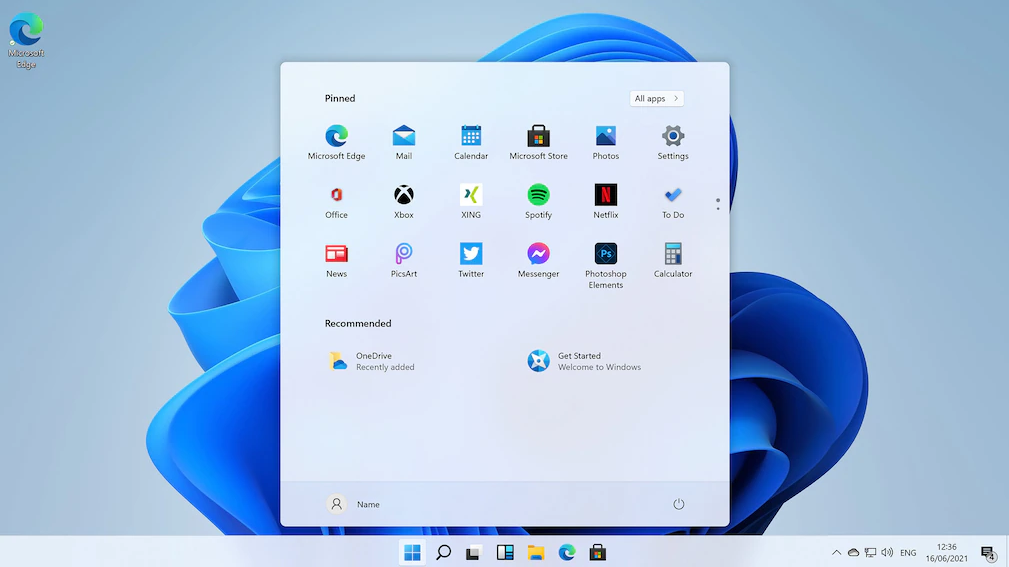
Task: Open Settings from the pinned apps
Action: click(x=672, y=142)
